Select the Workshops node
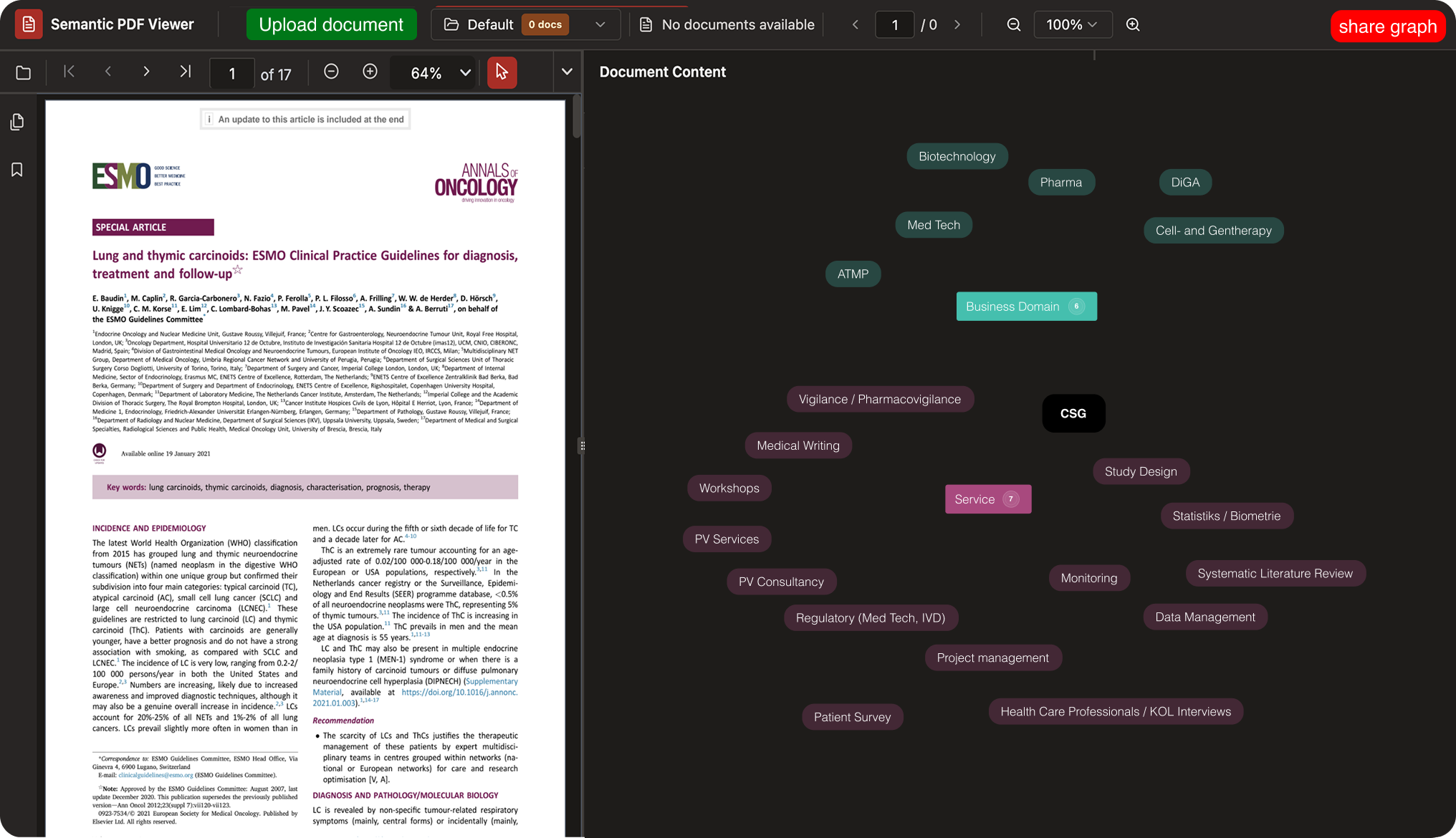The image size is (1456, 838). click(x=729, y=488)
